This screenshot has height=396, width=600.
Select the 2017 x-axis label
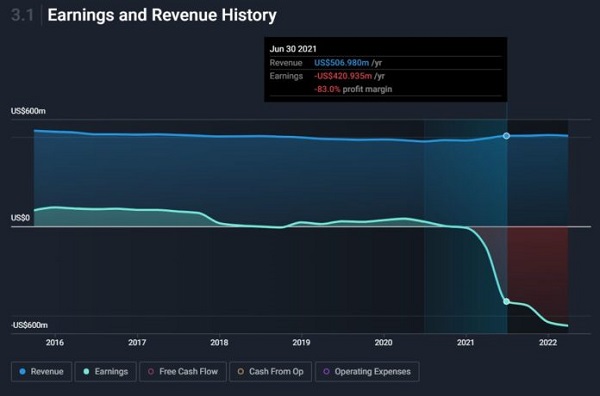click(137, 342)
